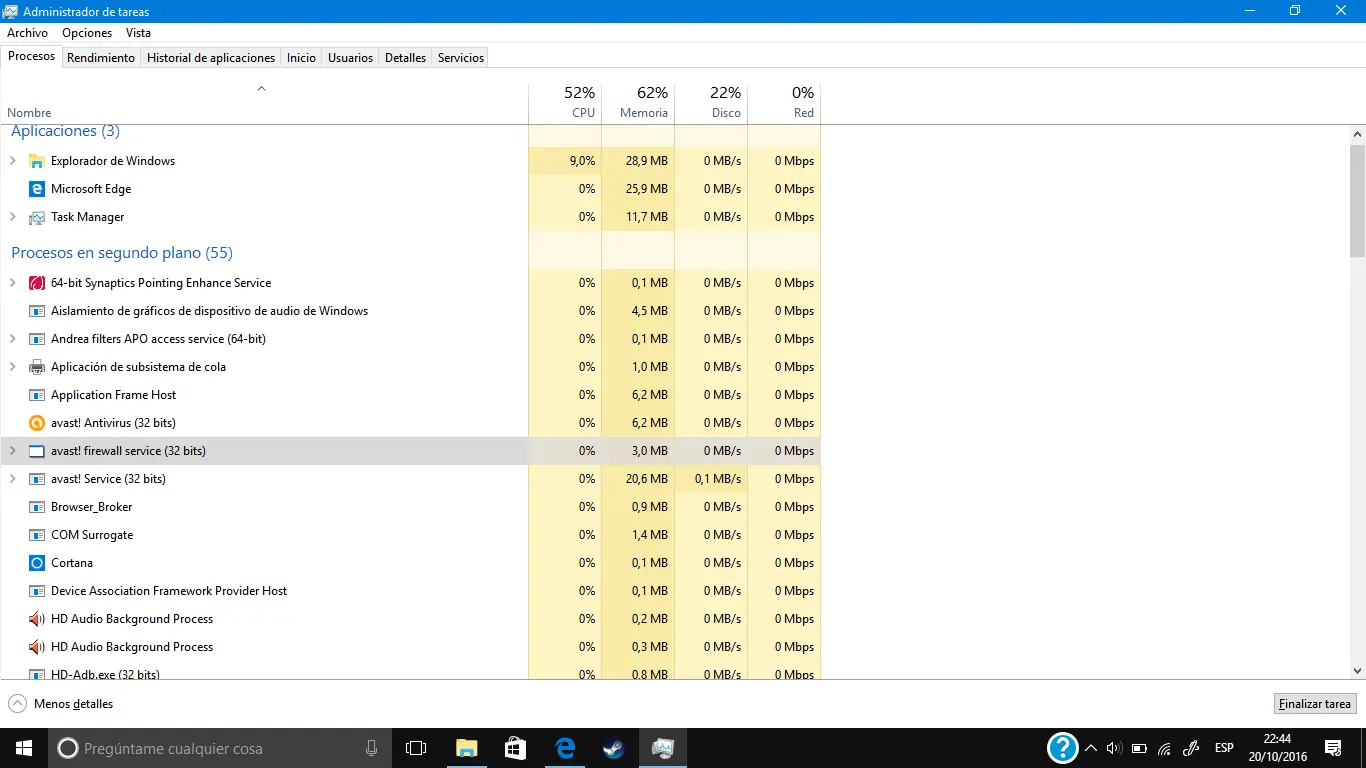The image size is (1366, 768).
Task: Open Steam from the taskbar
Action: pyautogui.click(x=613, y=748)
